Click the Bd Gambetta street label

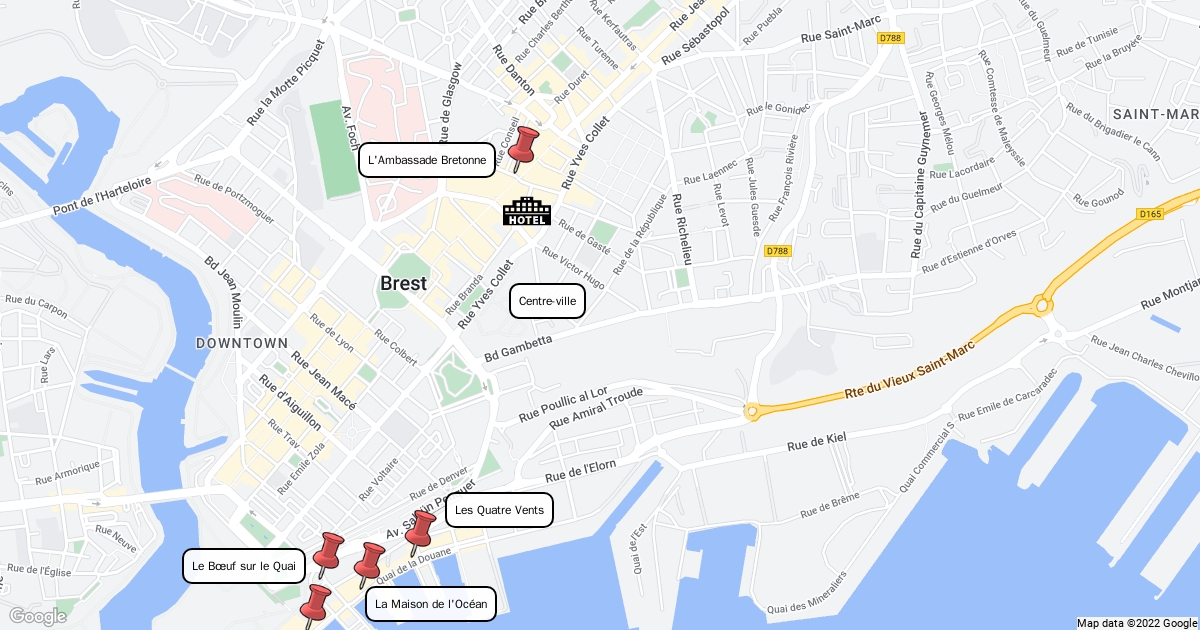pyautogui.click(x=518, y=349)
